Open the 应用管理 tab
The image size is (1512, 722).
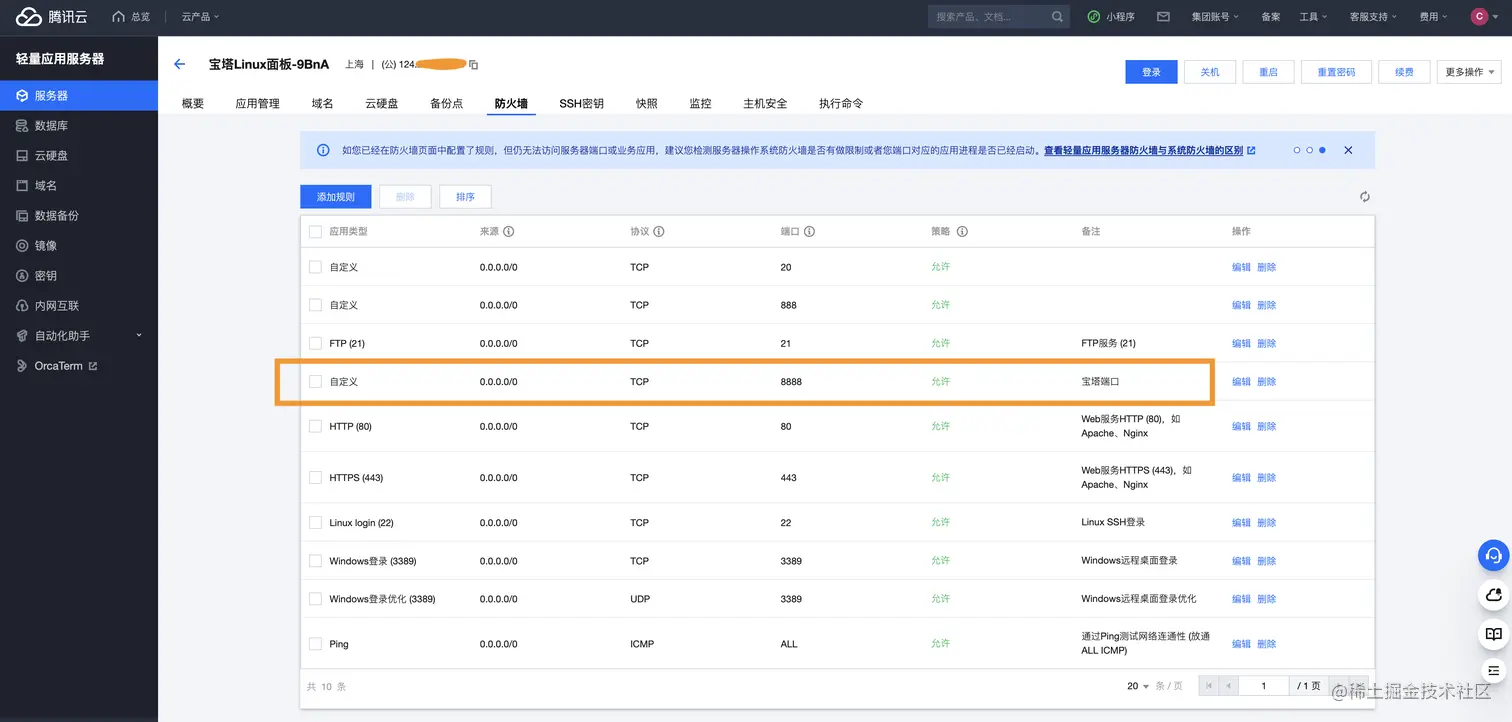tap(257, 104)
